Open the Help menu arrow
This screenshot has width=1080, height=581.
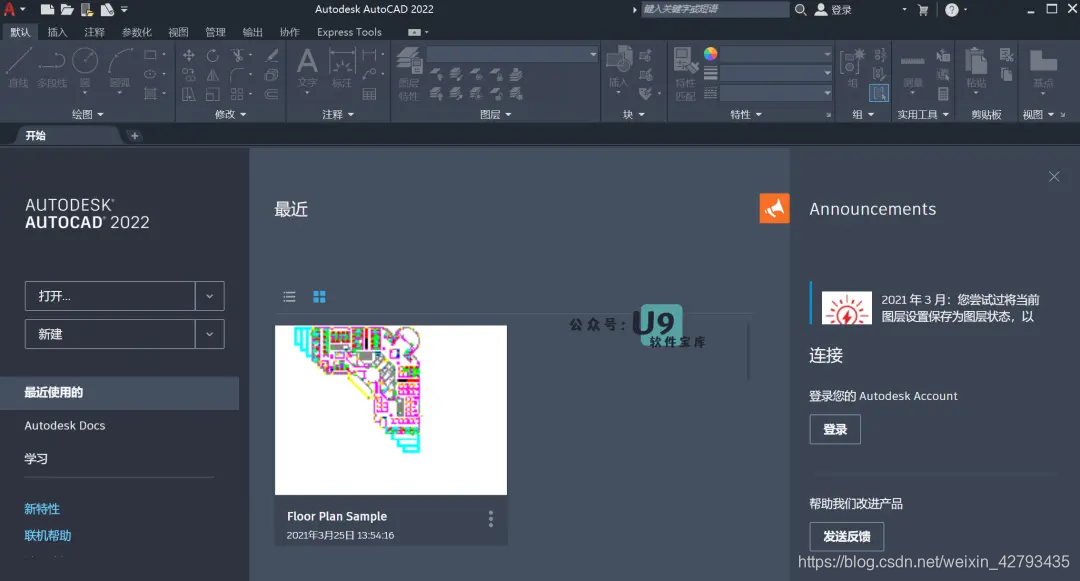(x=966, y=10)
